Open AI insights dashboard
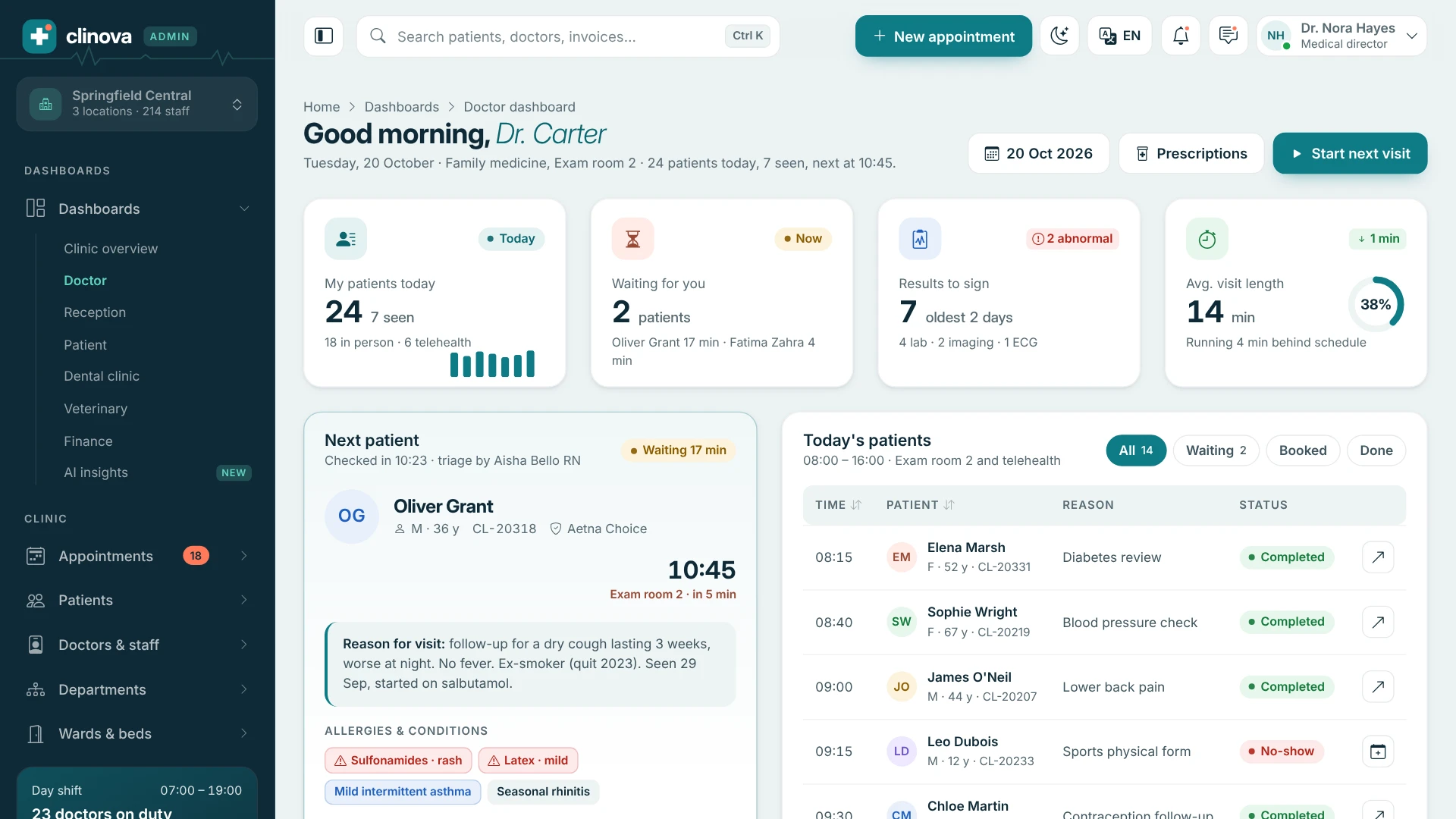This screenshot has width=1456, height=819. [96, 472]
